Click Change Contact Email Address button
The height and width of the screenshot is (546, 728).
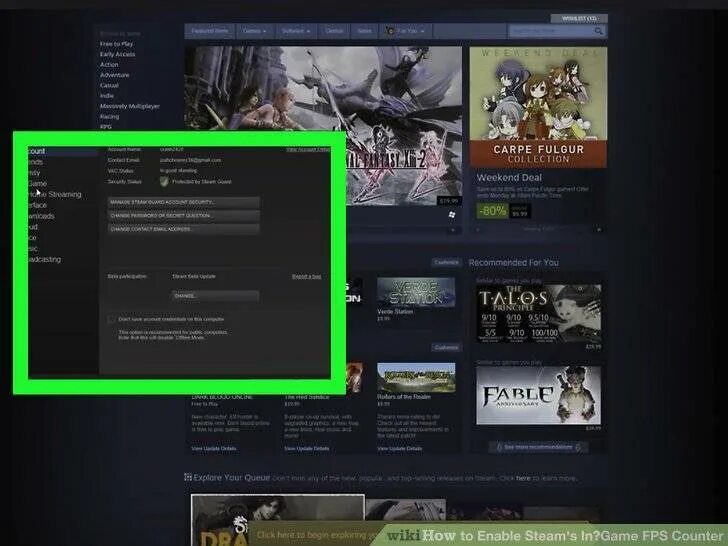tap(183, 229)
